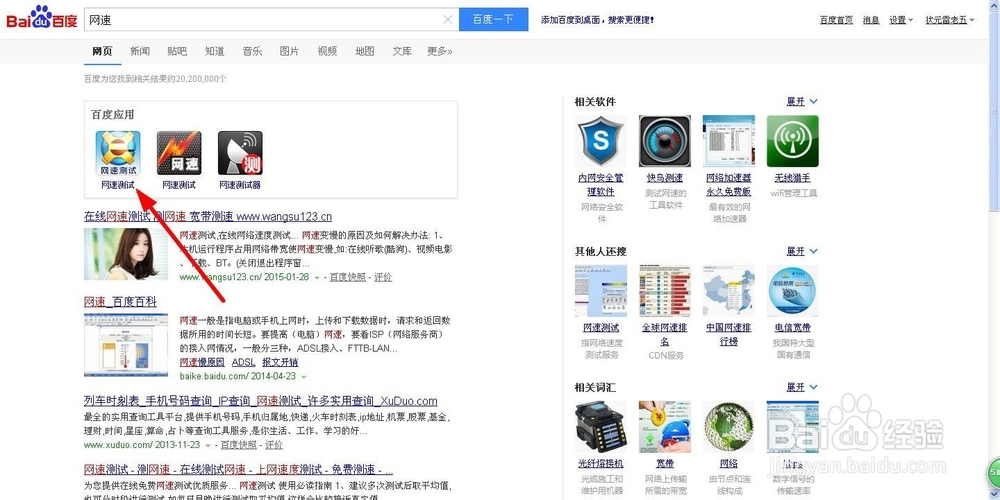1000x500 pixels.
Task: Open the 网络加速器 software thumbnail
Action: tap(728, 141)
